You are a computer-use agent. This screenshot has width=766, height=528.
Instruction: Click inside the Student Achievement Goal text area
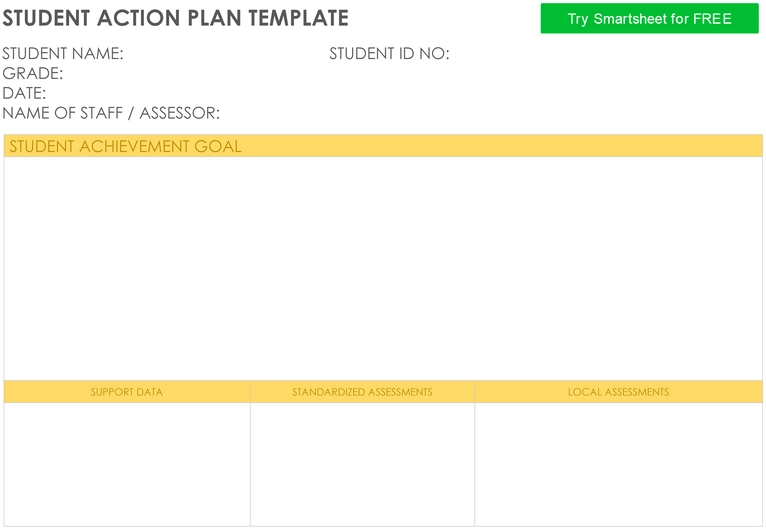(x=383, y=269)
